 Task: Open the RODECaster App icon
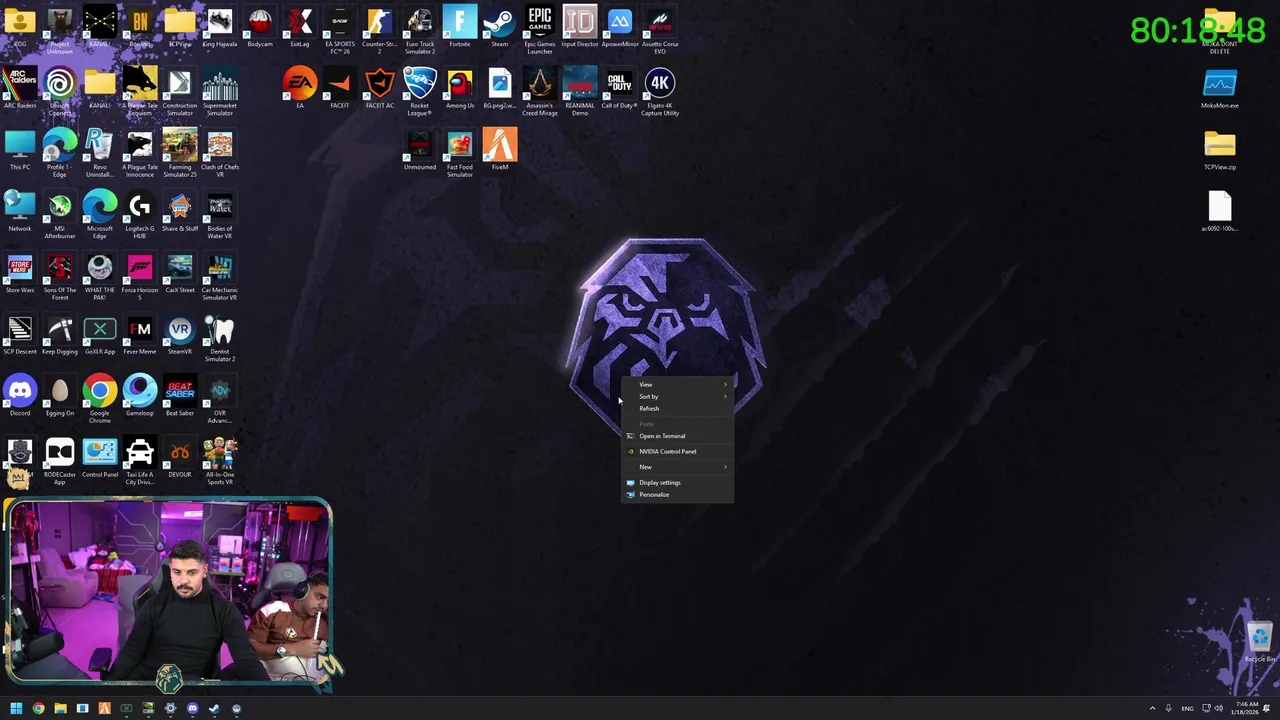click(60, 462)
